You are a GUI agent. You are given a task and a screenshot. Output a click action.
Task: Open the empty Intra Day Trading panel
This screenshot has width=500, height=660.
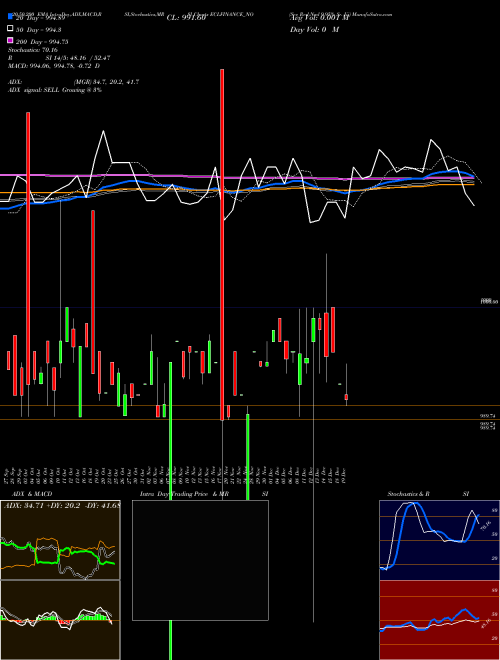[200, 560]
